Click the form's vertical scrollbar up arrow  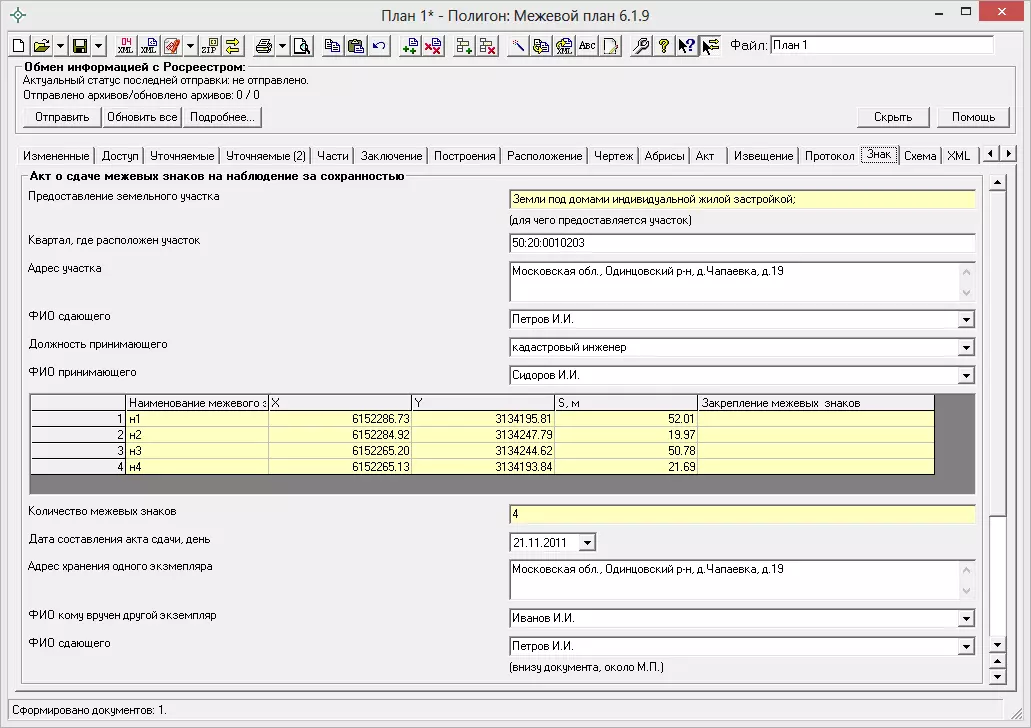click(997, 182)
